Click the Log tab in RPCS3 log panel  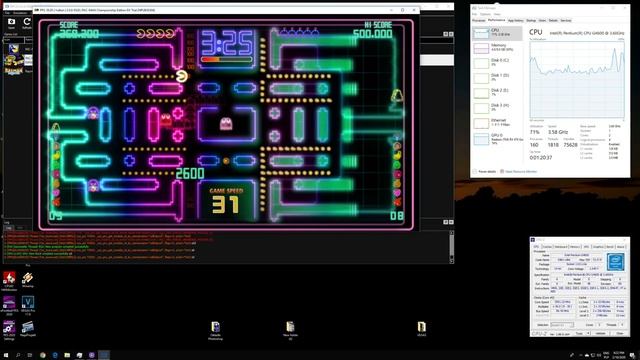(8, 228)
